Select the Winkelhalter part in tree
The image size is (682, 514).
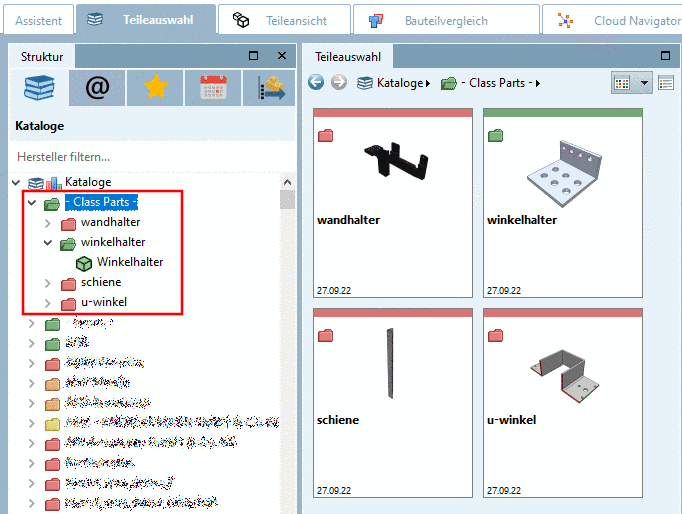tap(130, 262)
